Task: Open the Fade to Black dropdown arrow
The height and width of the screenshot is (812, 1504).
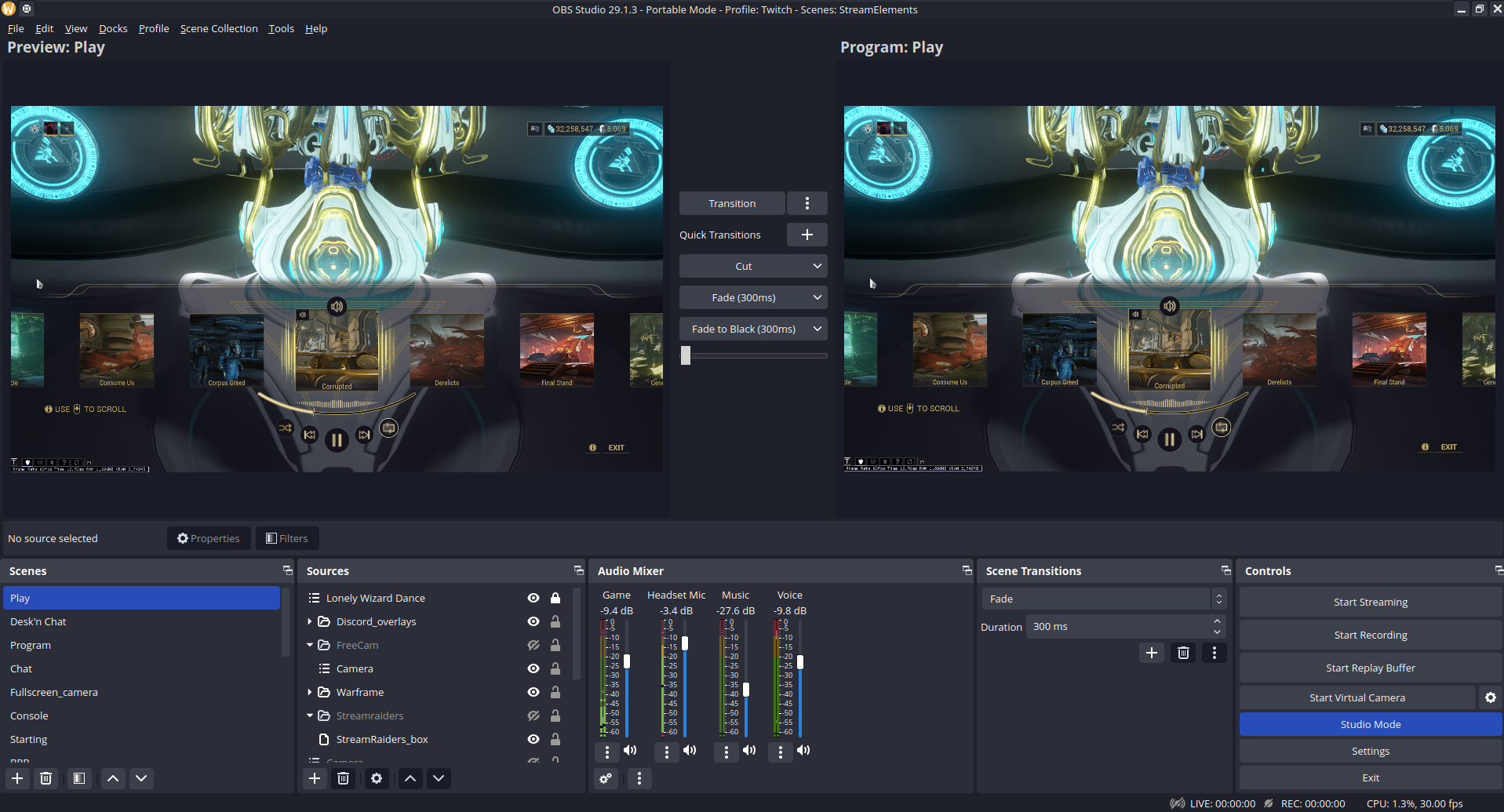Action: (x=817, y=329)
